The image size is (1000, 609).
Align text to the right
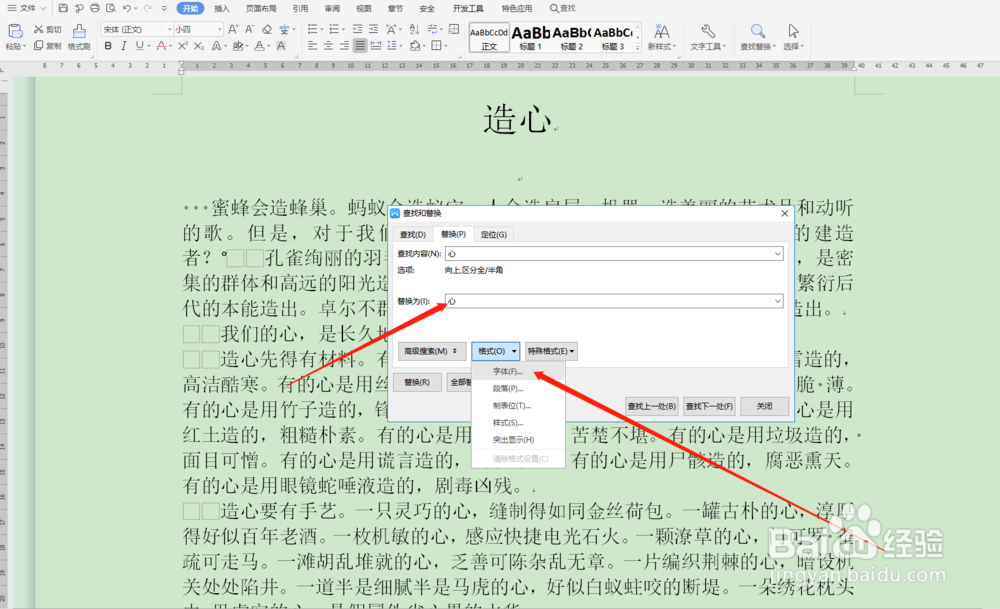[344, 46]
